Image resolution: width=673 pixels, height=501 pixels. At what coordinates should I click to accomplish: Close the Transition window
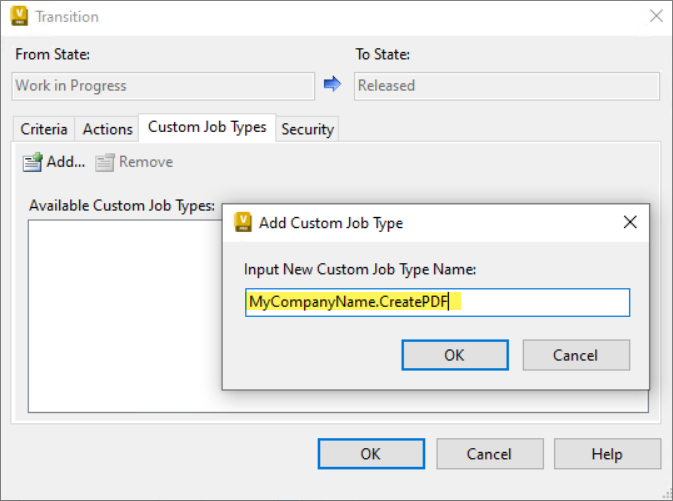(656, 16)
